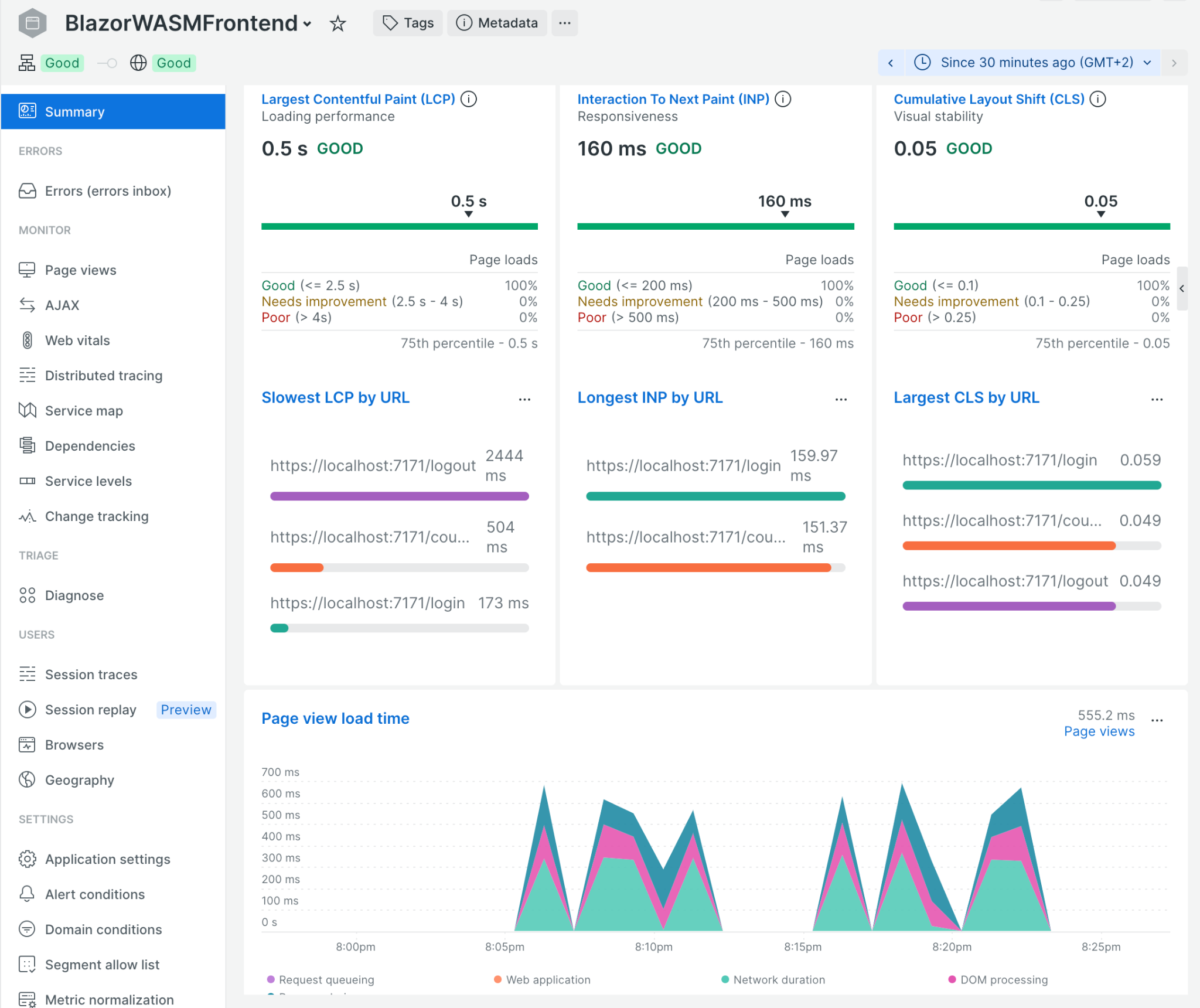Expand the time picker Since 30 minutes ago

1034,63
